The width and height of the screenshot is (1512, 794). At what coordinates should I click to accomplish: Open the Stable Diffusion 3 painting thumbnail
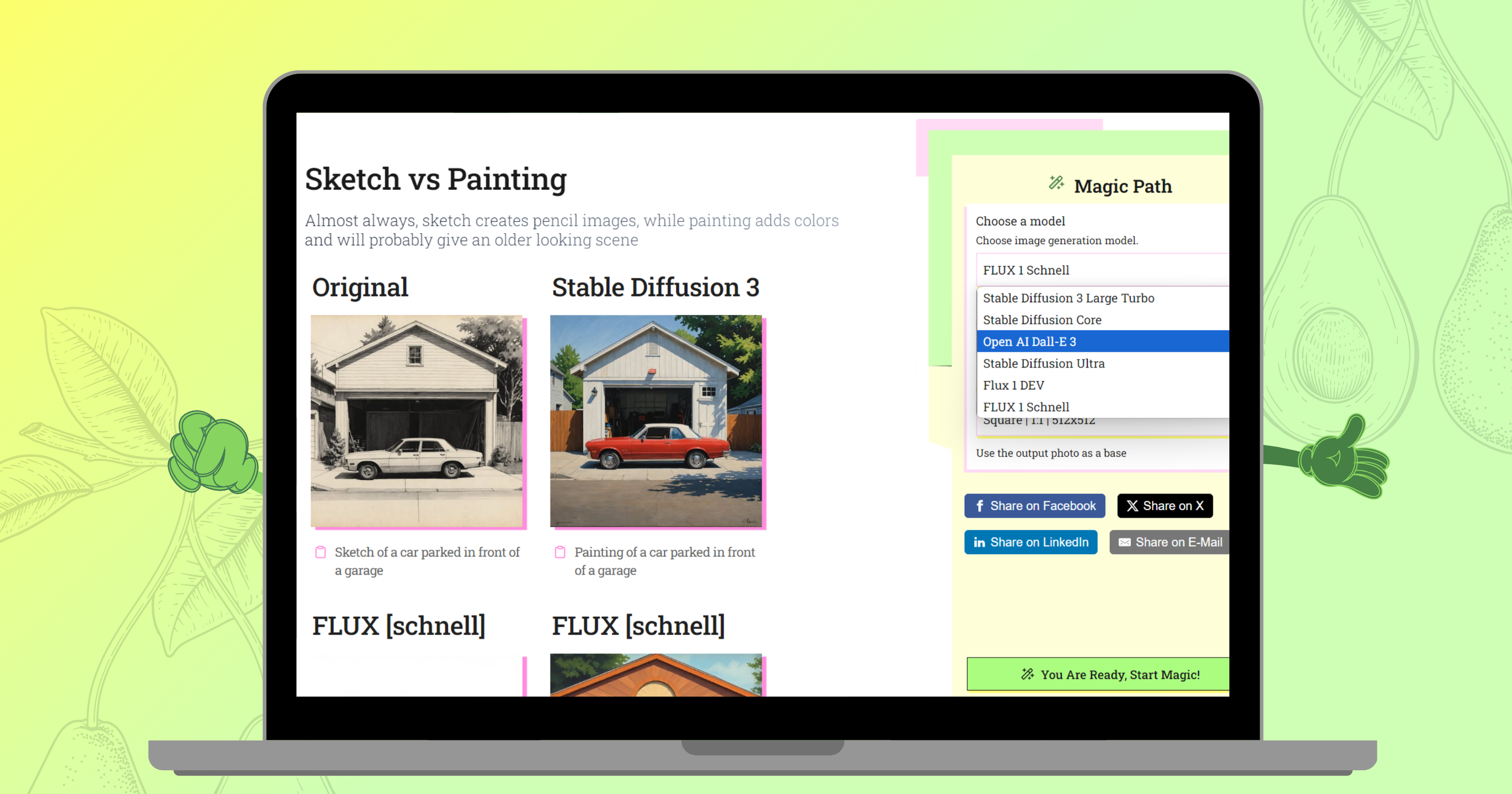tap(656, 420)
